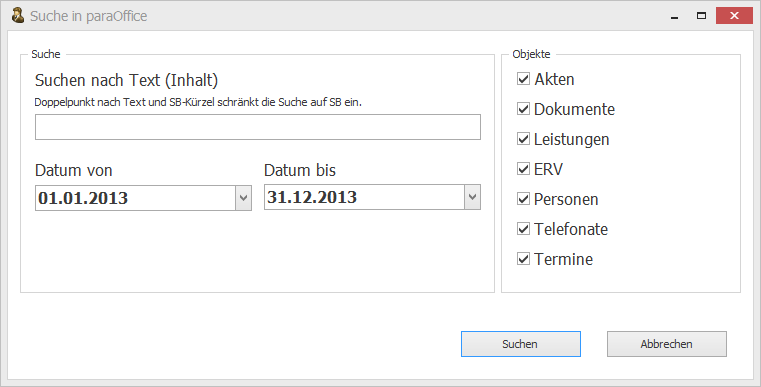Start the search with Suchen button
This screenshot has height=387, width=761.
tap(521, 344)
